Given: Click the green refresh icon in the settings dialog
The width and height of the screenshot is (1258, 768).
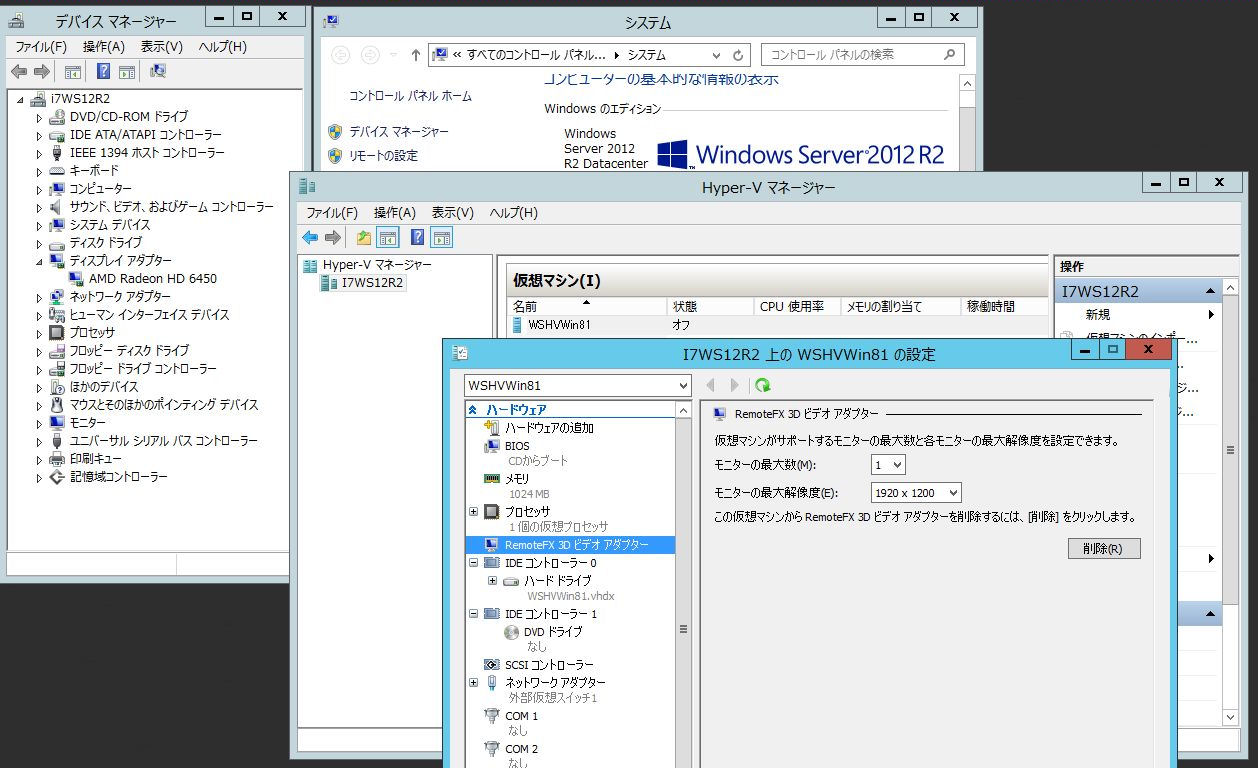Looking at the screenshot, I should pos(763,385).
